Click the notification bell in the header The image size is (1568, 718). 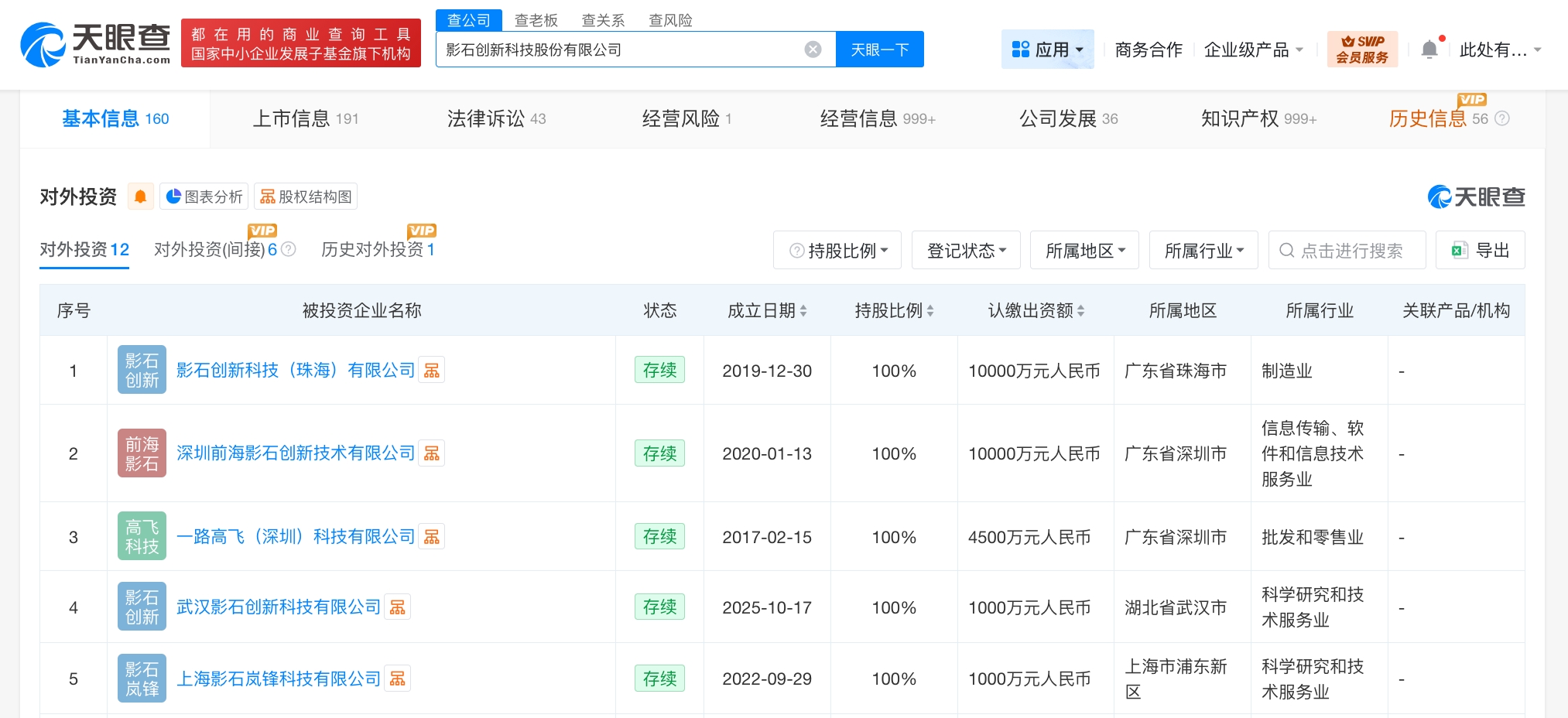tap(1429, 50)
